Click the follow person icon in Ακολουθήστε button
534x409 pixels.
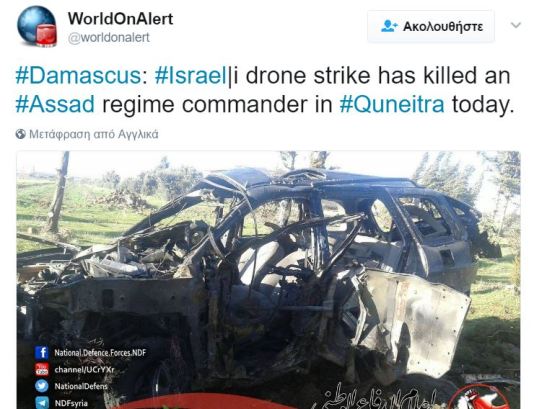[389, 26]
